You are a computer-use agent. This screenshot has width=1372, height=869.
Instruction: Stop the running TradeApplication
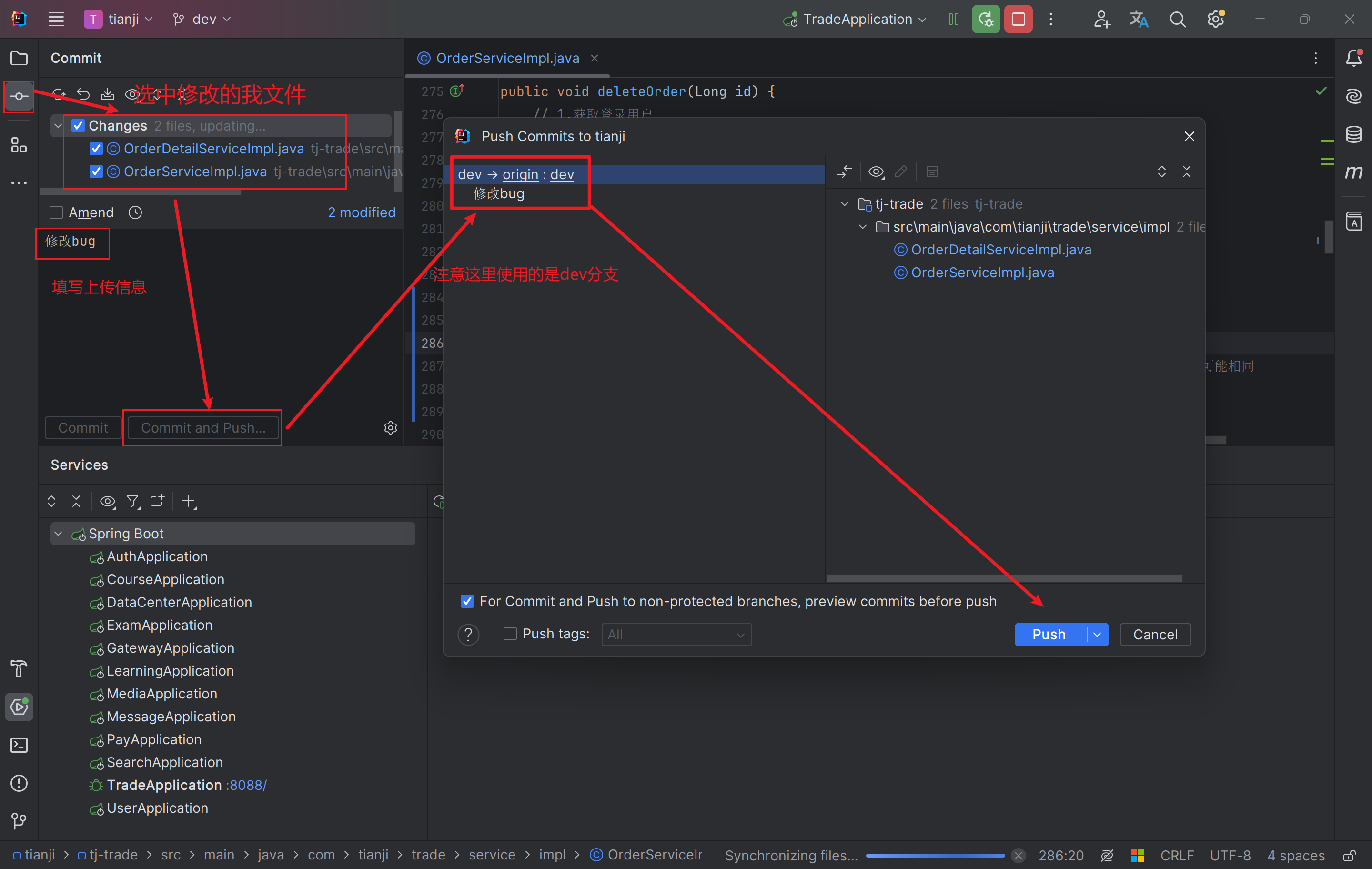tap(1018, 20)
